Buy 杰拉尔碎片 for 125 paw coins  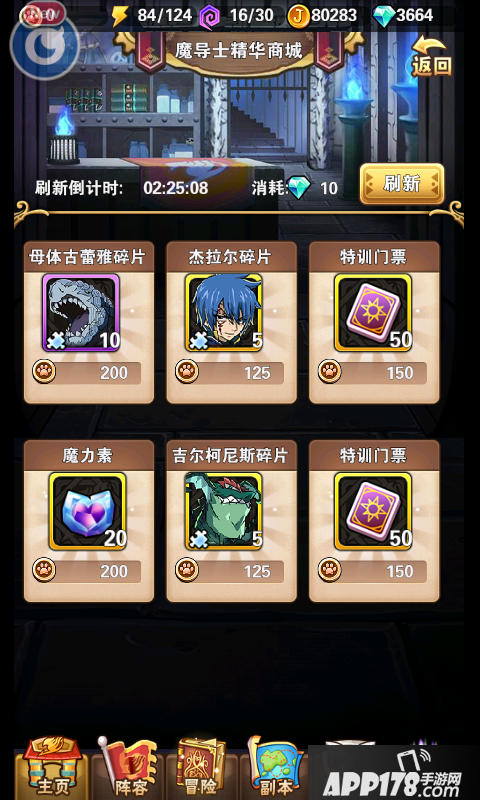coord(230,372)
